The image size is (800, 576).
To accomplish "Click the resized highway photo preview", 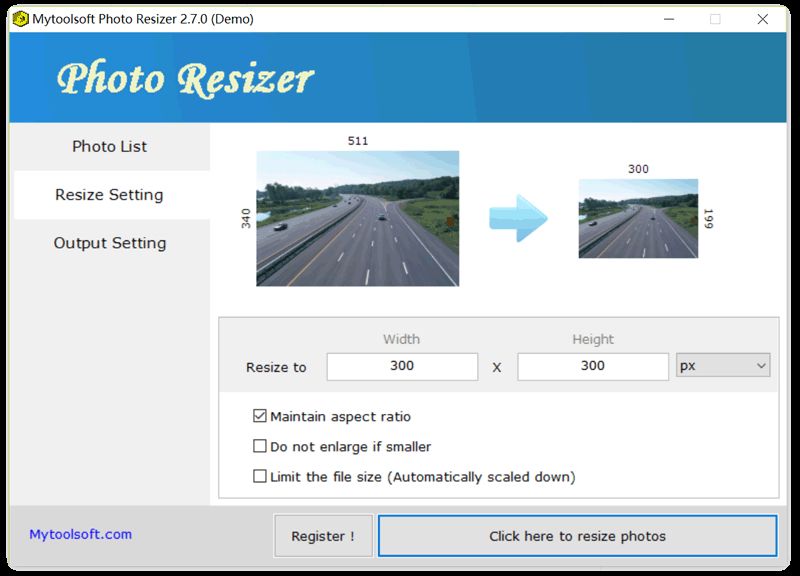I will tap(638, 218).
